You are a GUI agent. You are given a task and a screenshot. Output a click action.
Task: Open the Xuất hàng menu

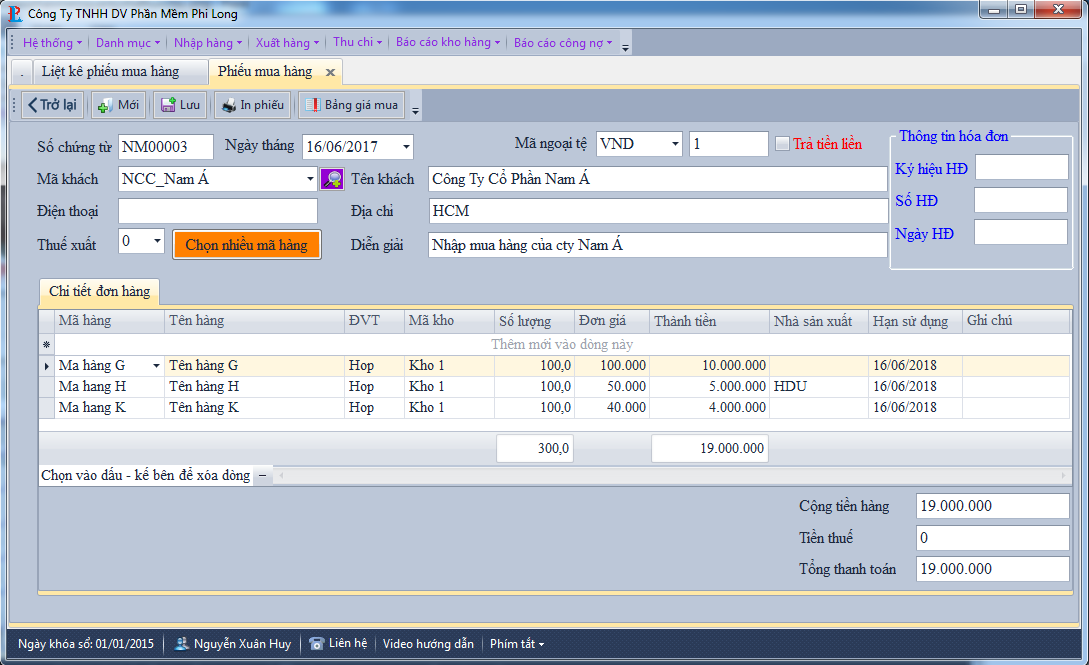(288, 42)
